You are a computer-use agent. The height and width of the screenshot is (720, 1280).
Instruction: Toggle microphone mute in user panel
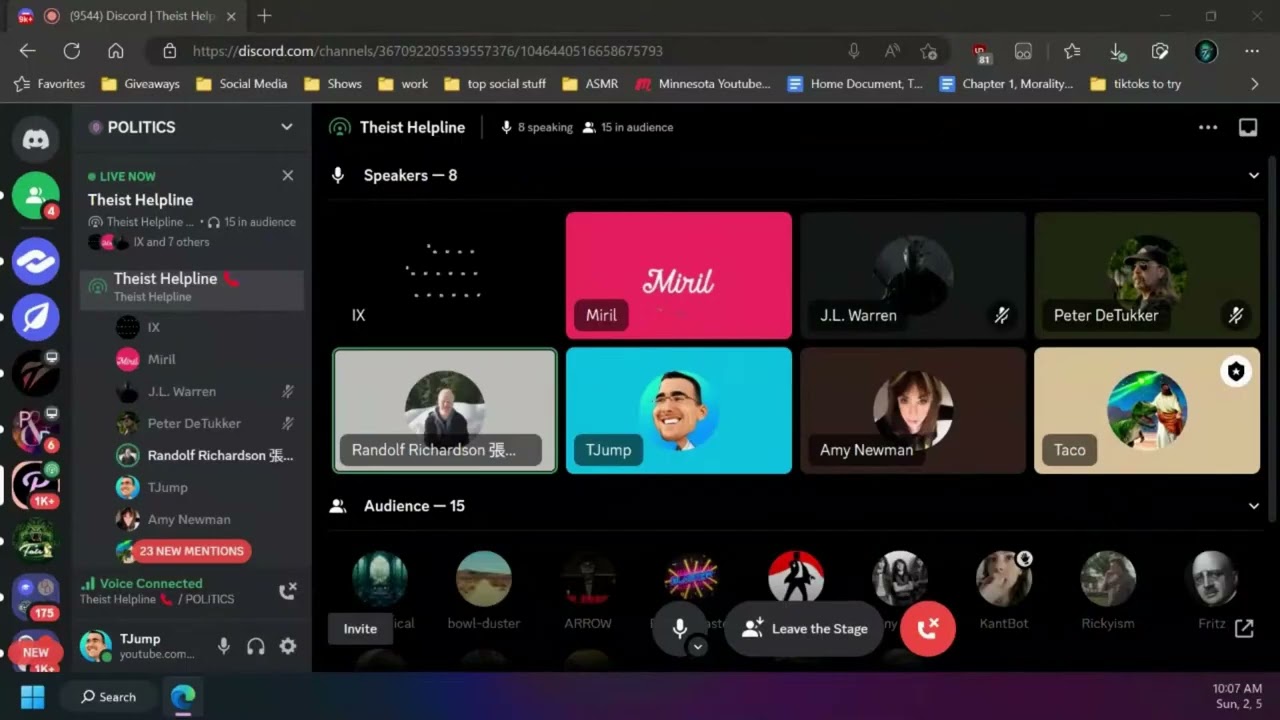click(224, 646)
